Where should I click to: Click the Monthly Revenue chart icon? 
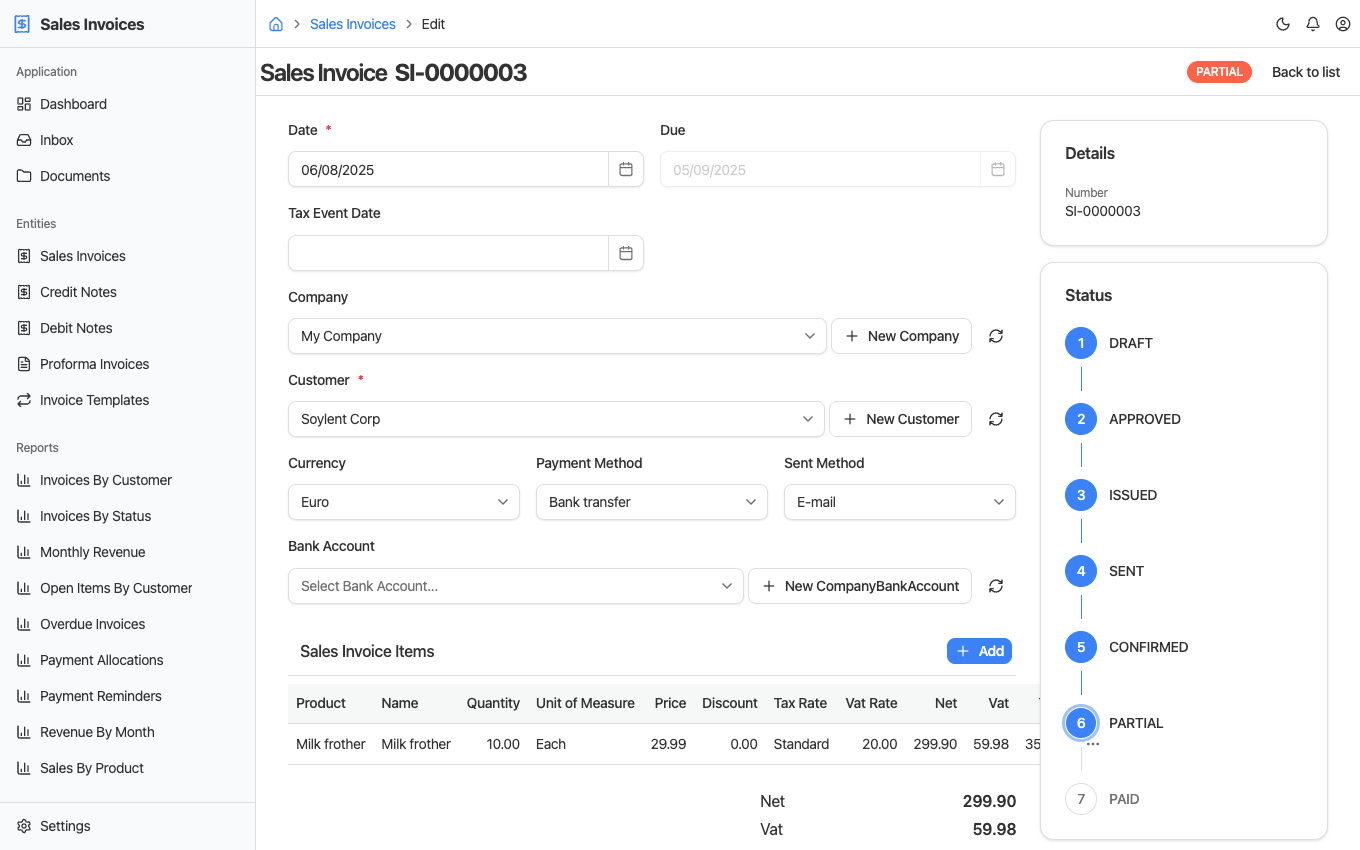pos(24,552)
